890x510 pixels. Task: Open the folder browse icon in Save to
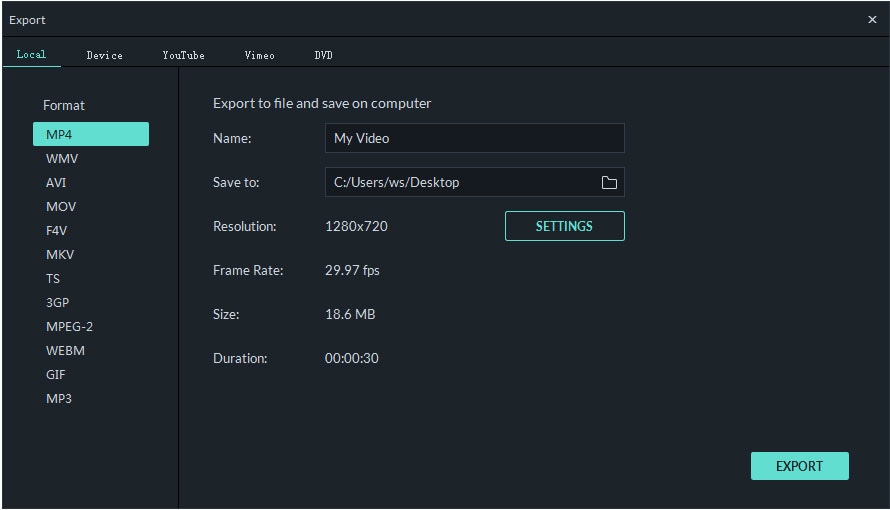(609, 182)
